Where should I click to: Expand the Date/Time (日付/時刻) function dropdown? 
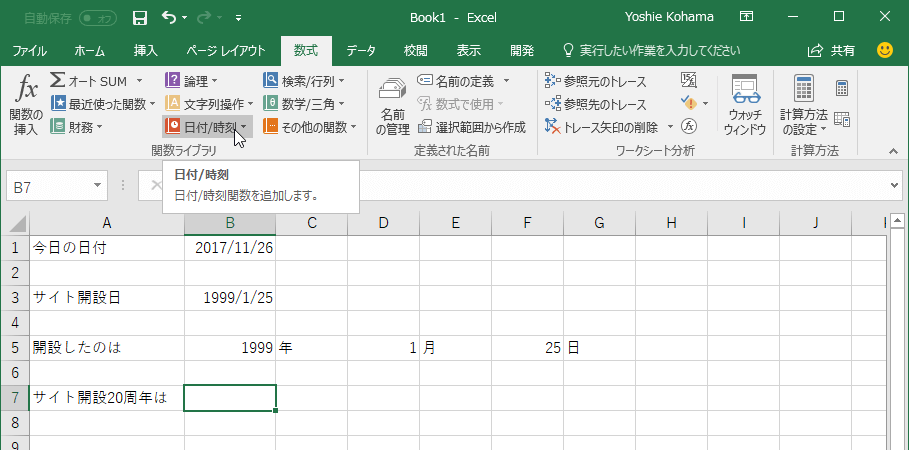pyautogui.click(x=205, y=127)
